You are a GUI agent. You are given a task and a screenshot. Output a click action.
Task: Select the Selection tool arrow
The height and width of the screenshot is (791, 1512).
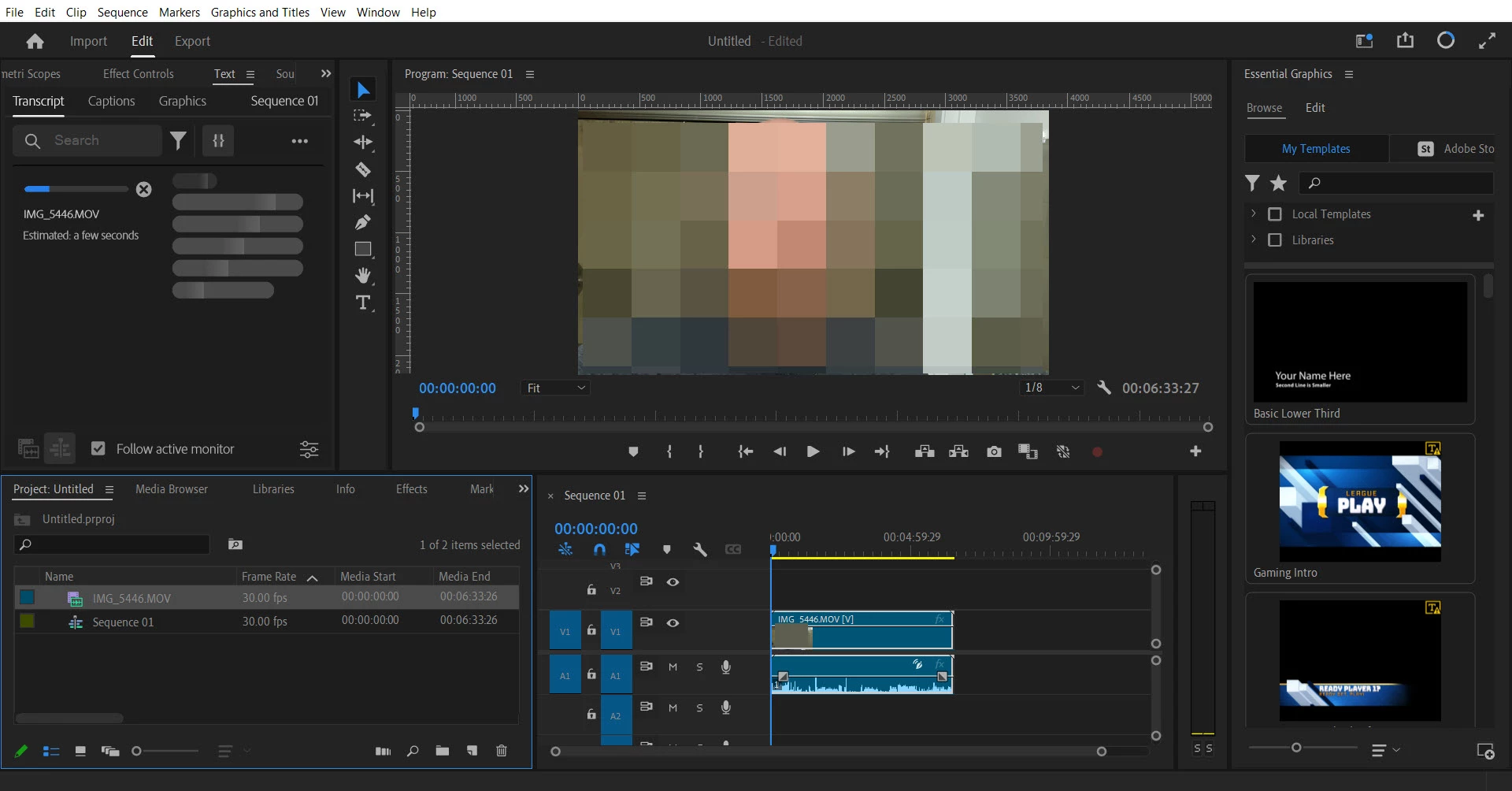pyautogui.click(x=363, y=90)
